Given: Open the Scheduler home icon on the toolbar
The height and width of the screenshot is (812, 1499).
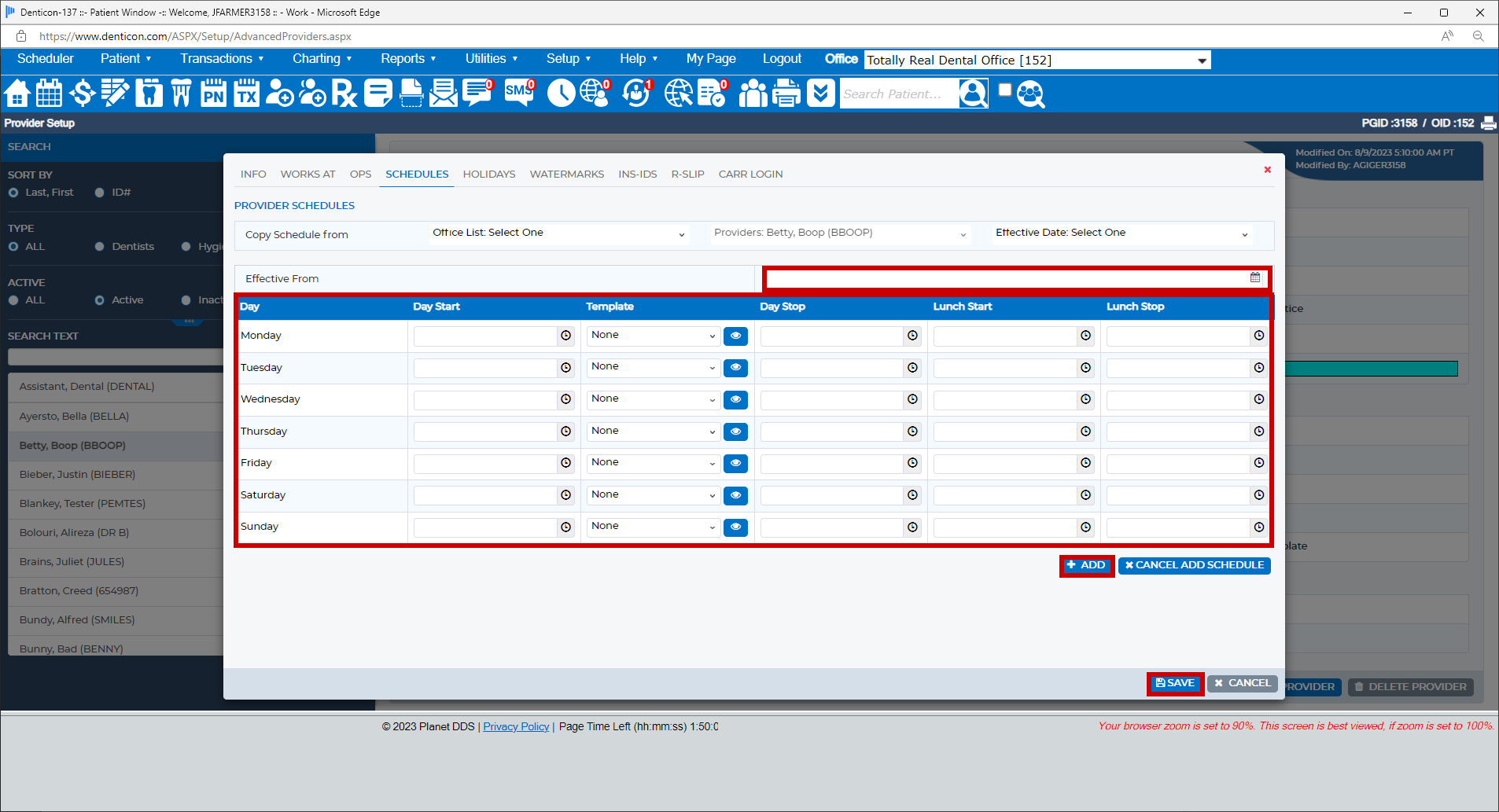Looking at the screenshot, I should [x=17, y=94].
